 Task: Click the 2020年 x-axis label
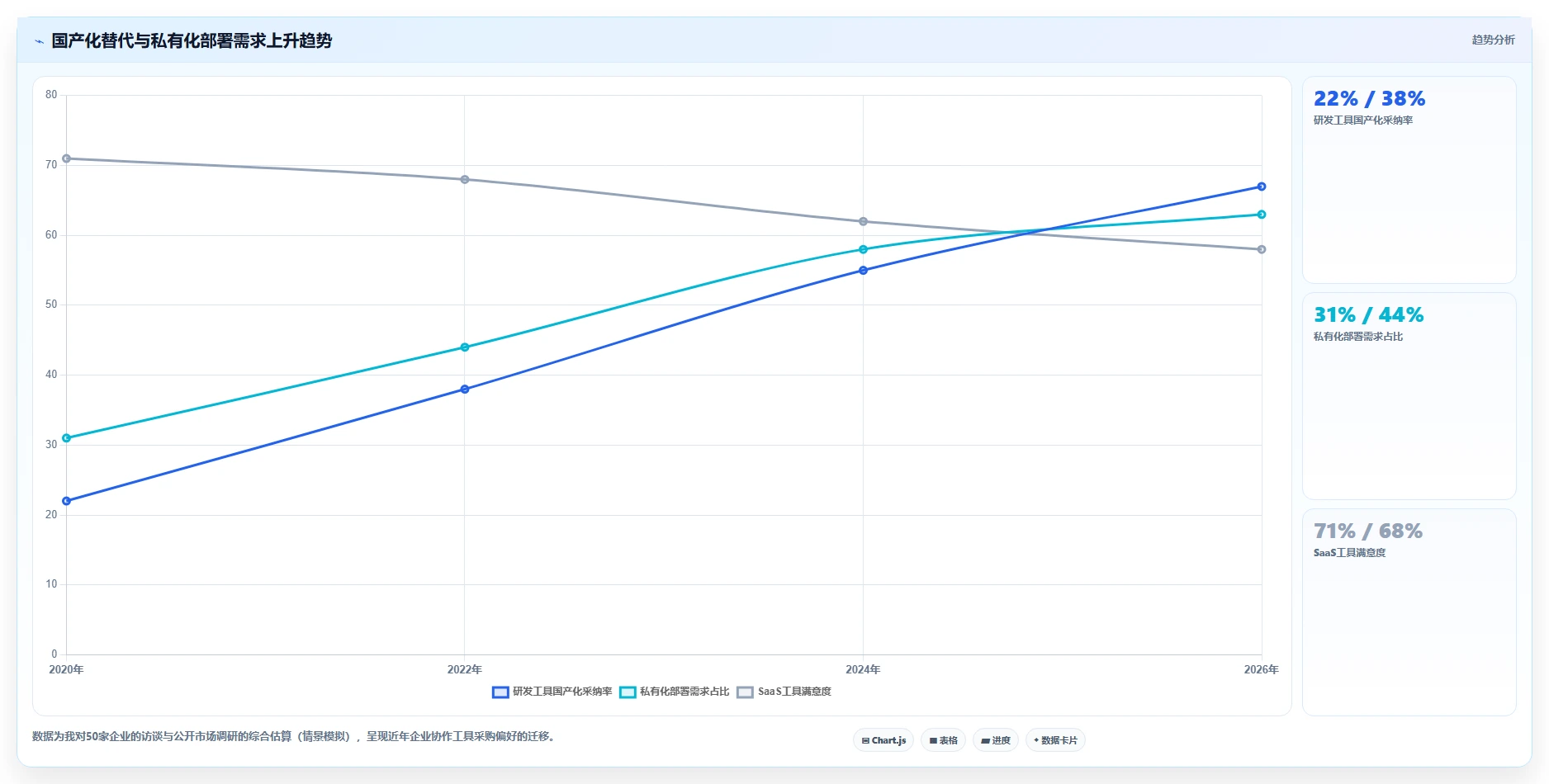(67, 669)
